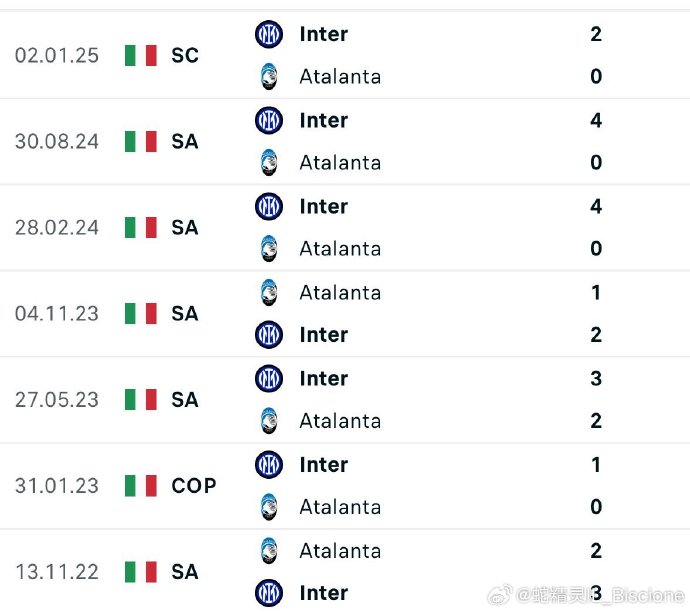Click the Weibo watermark logo

tap(499, 595)
